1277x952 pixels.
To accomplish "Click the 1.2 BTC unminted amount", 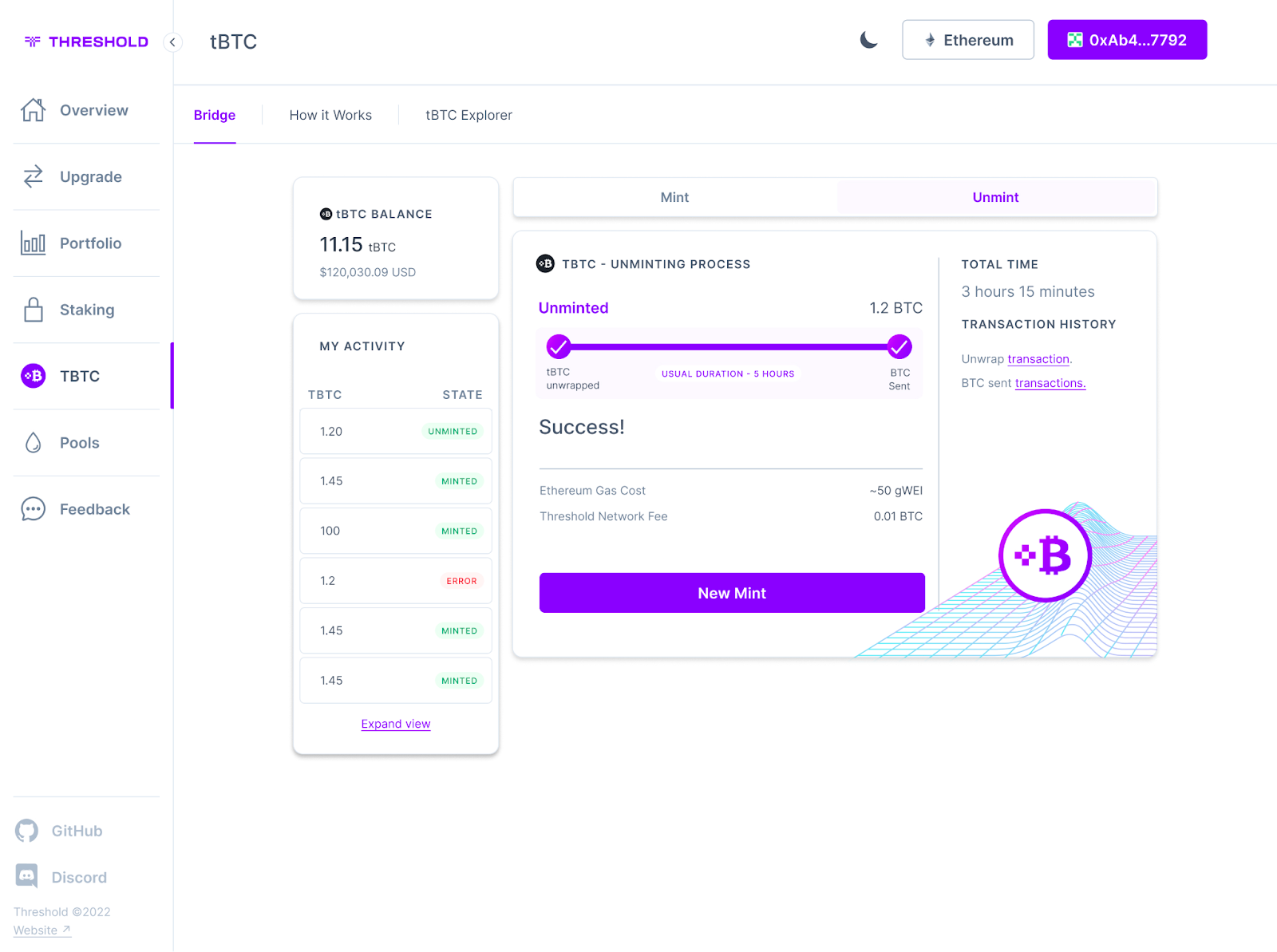I will pyautogui.click(x=895, y=308).
